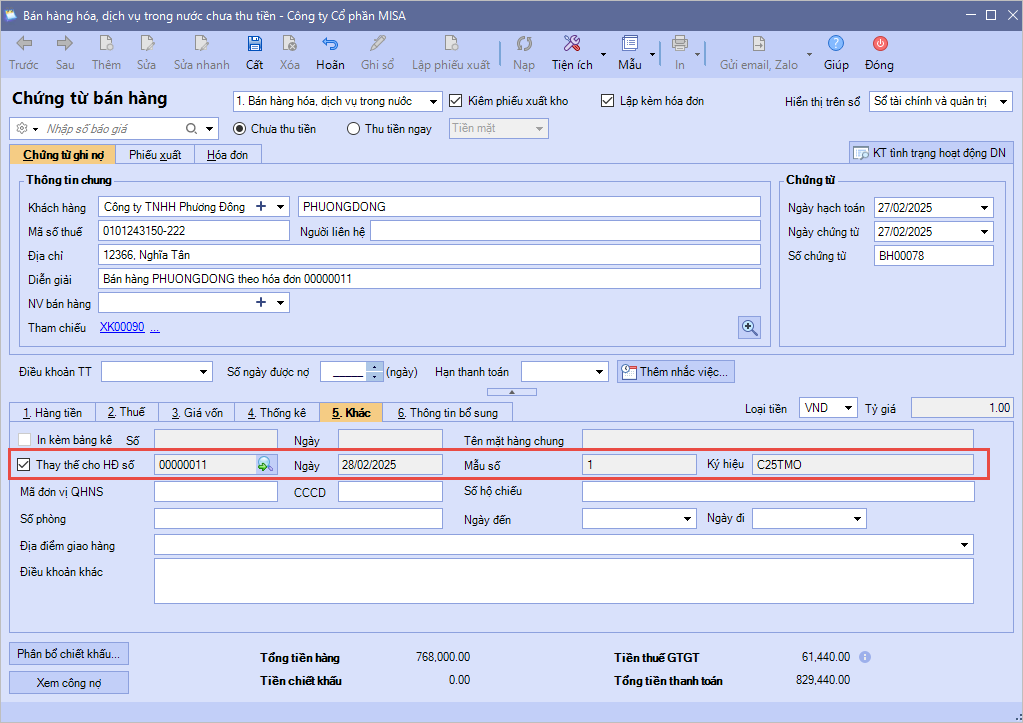Image resolution: width=1023 pixels, height=723 pixels.
Task: Click the Diễn giải input field
Action: point(429,279)
